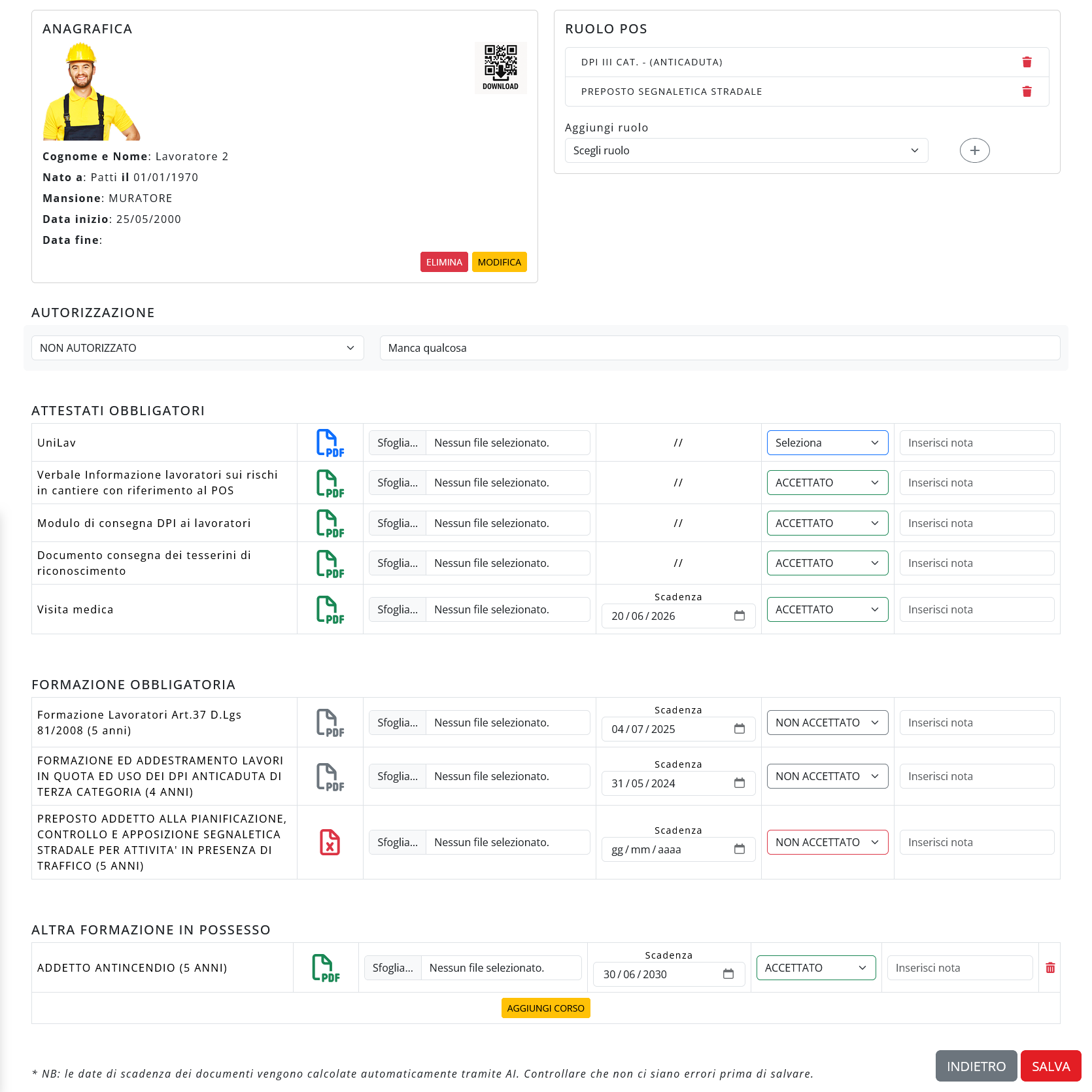
Task: Click the red missing-file icon for Preposto course
Action: click(x=330, y=842)
